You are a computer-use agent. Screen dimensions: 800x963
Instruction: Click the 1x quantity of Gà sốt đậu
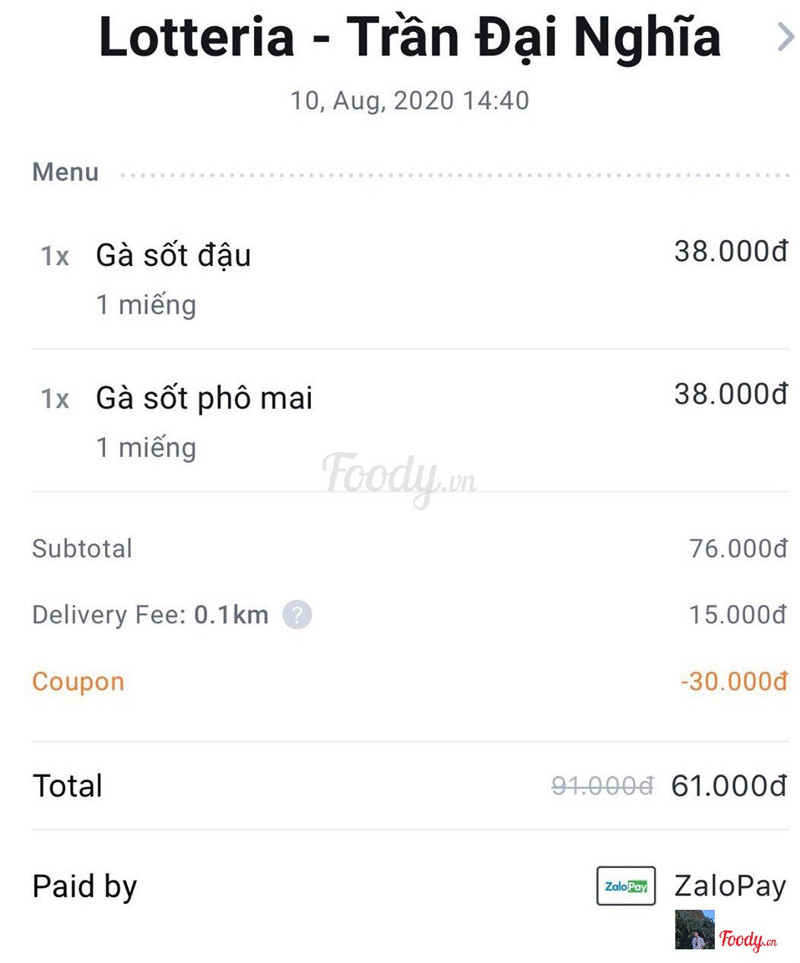55,256
